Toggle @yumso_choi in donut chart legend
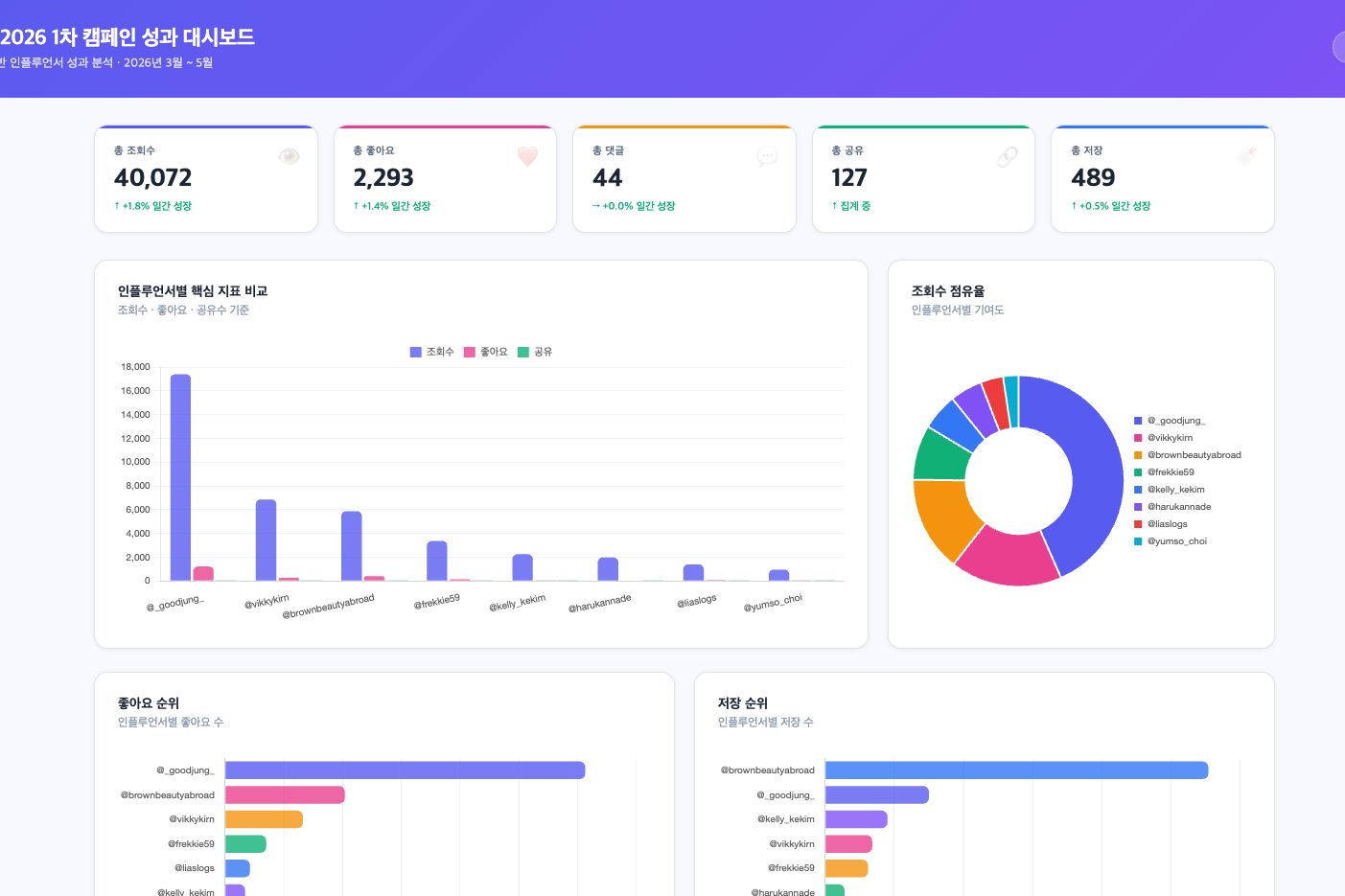 pos(1170,541)
